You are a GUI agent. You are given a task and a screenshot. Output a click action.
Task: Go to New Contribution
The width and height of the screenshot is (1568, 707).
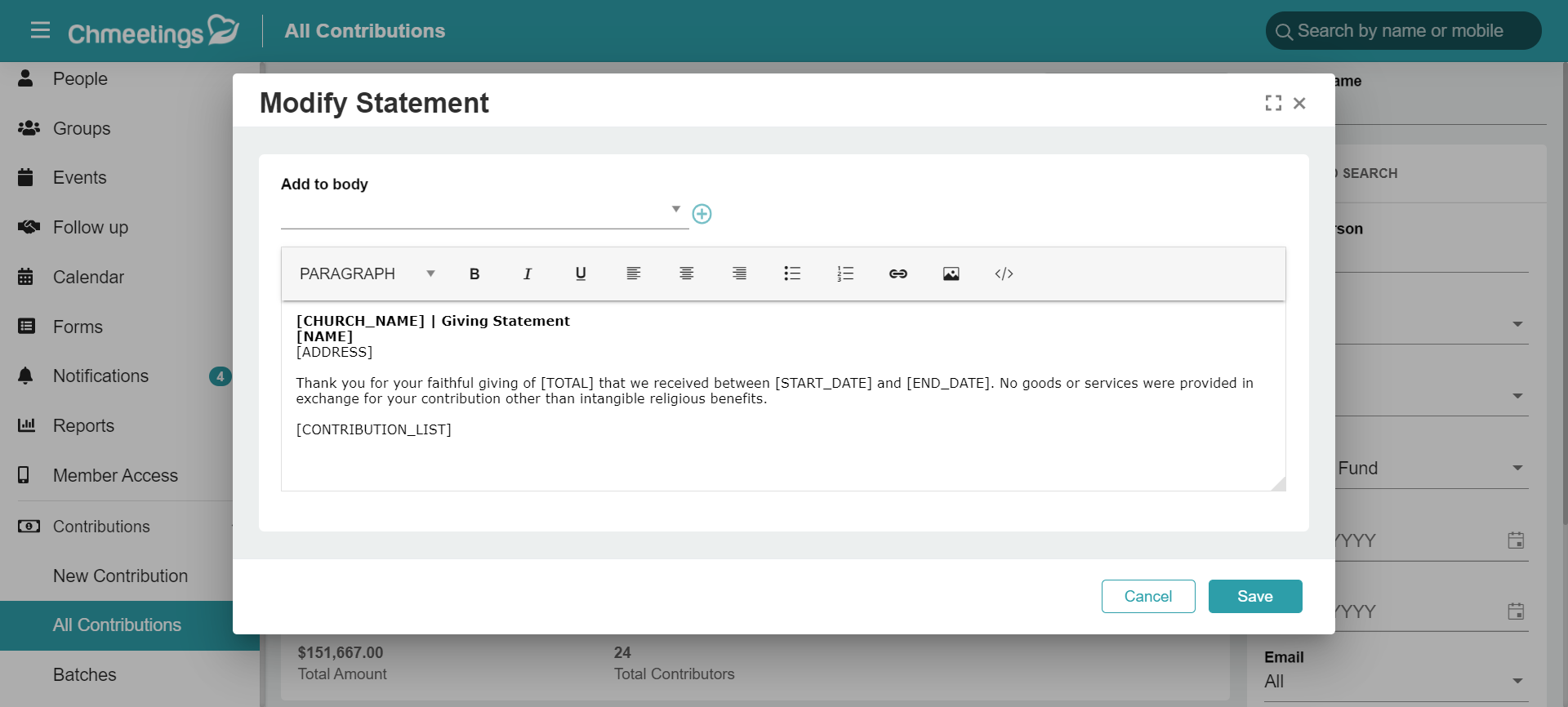pos(120,576)
